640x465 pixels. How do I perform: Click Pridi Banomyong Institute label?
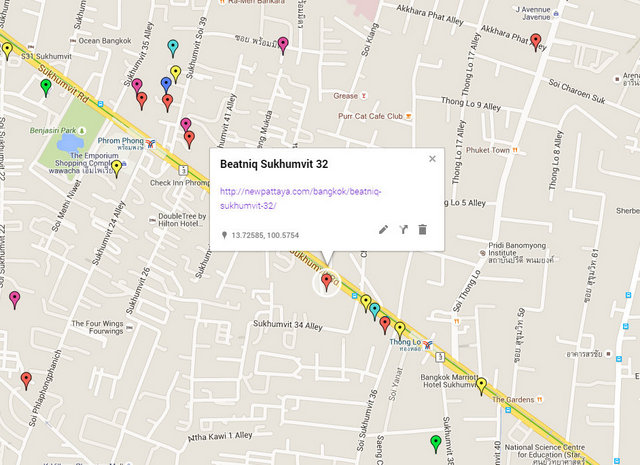pos(521,253)
